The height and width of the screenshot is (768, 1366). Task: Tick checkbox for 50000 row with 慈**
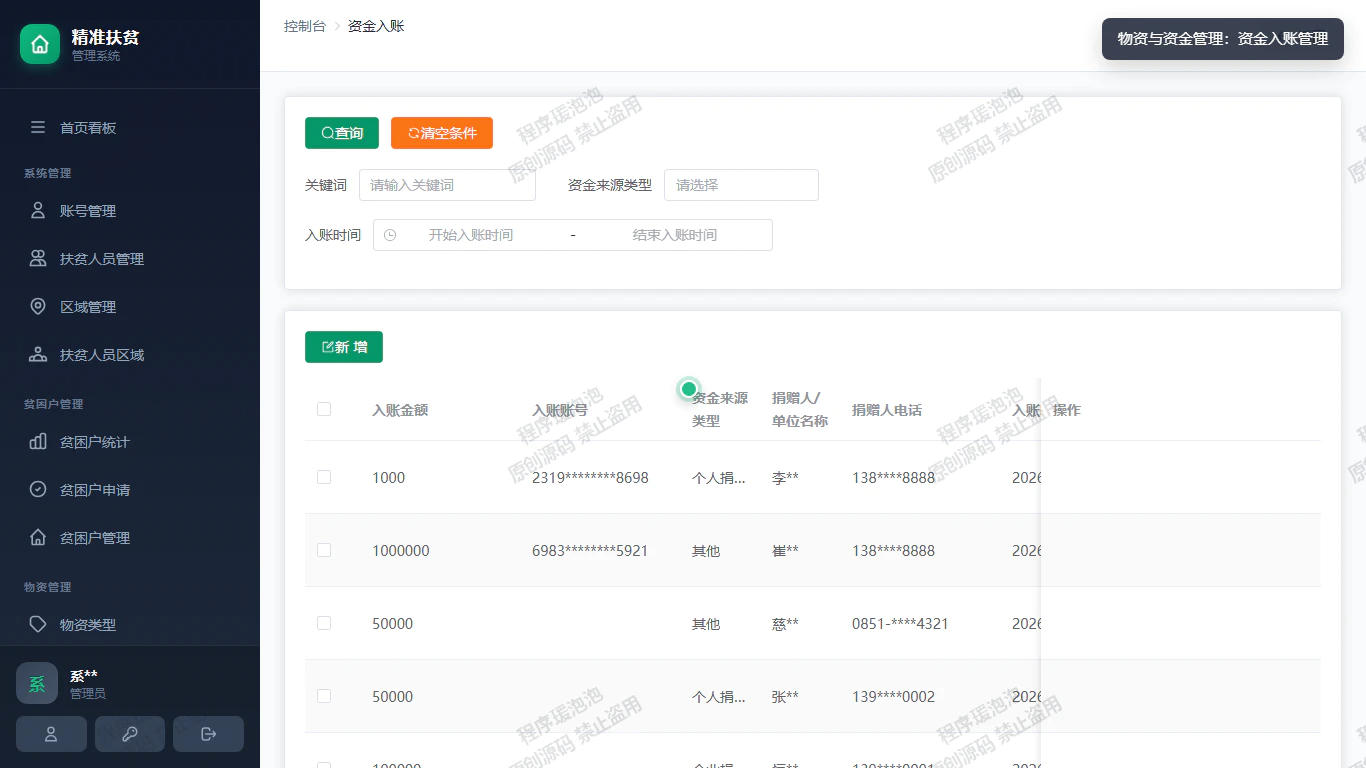324,623
